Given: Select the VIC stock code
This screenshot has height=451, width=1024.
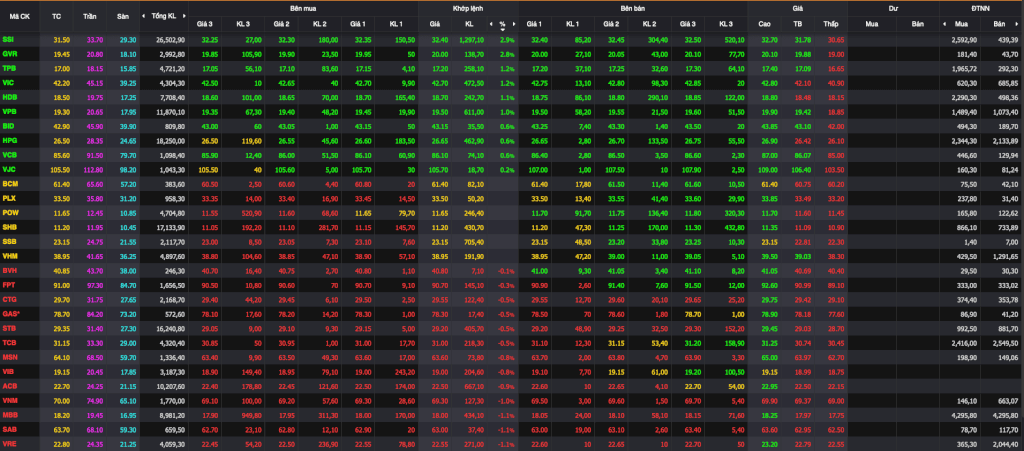Looking at the screenshot, I should tap(8, 82).
